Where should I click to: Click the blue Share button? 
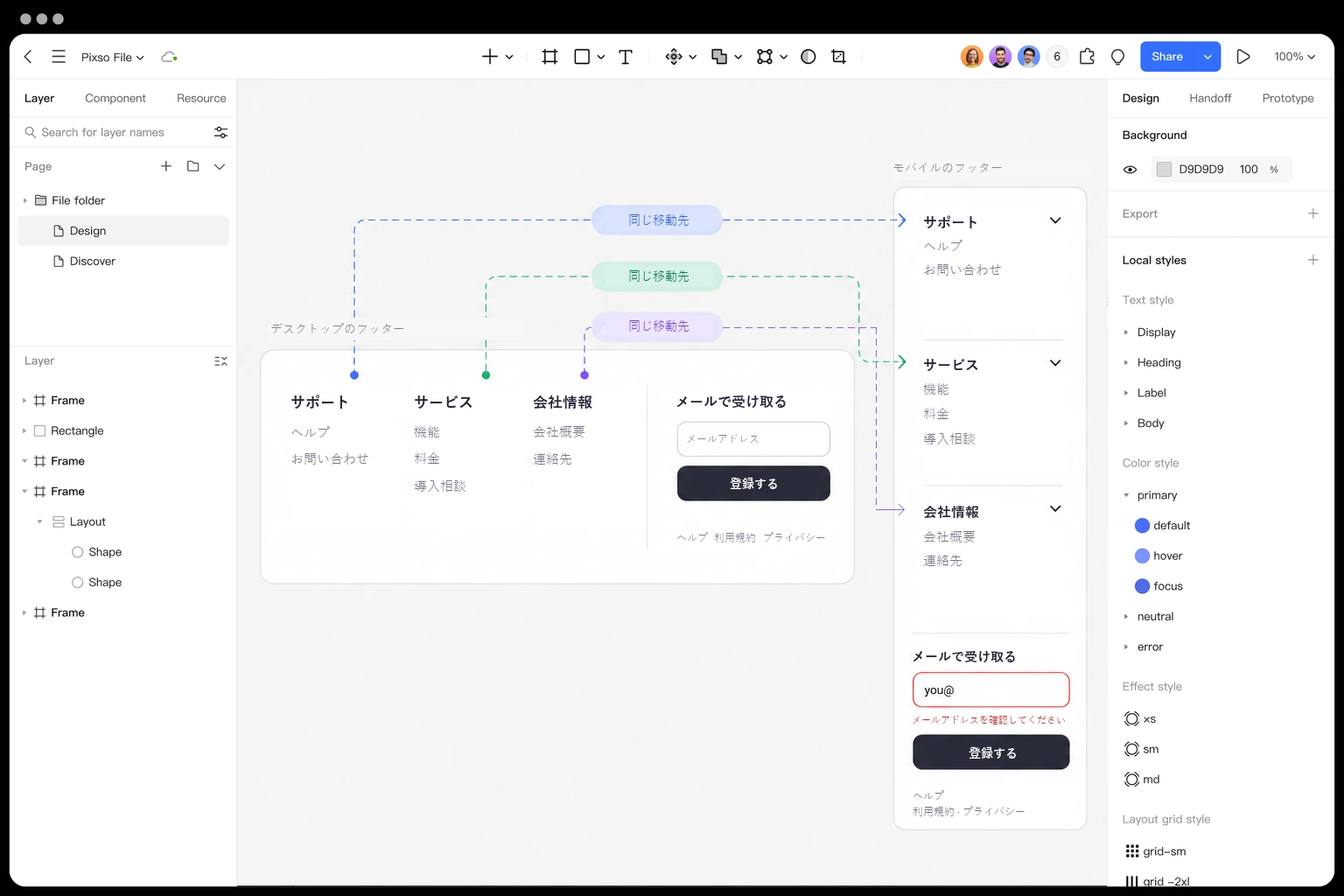pos(1167,57)
